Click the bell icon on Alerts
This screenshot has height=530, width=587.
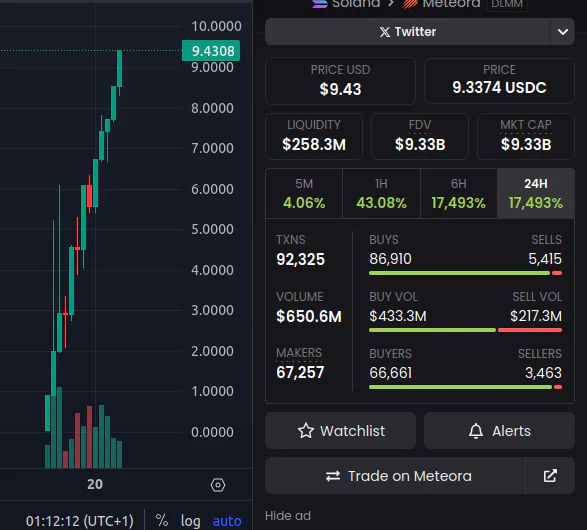click(476, 431)
